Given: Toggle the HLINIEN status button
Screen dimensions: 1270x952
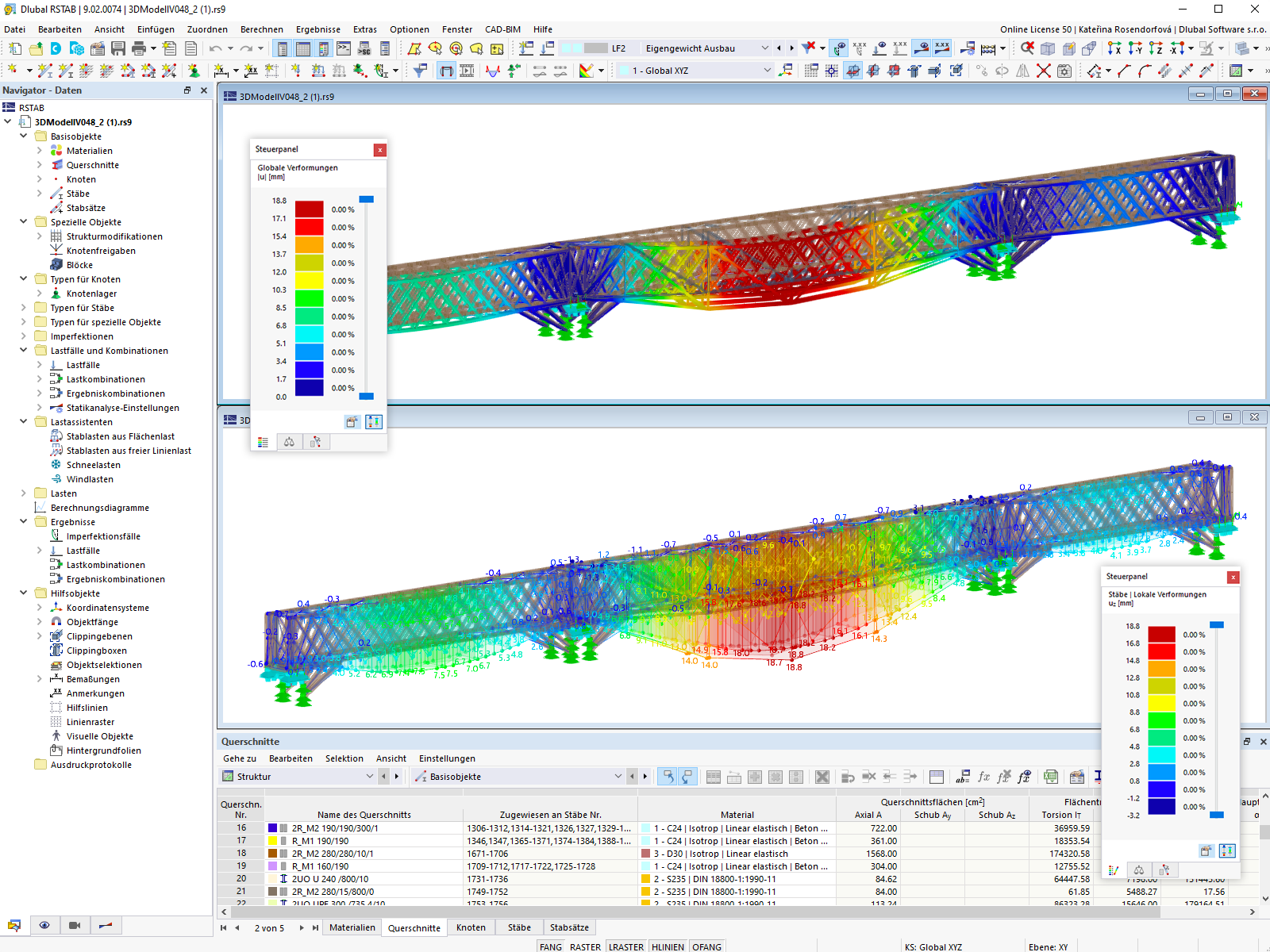Looking at the screenshot, I should point(668,946).
